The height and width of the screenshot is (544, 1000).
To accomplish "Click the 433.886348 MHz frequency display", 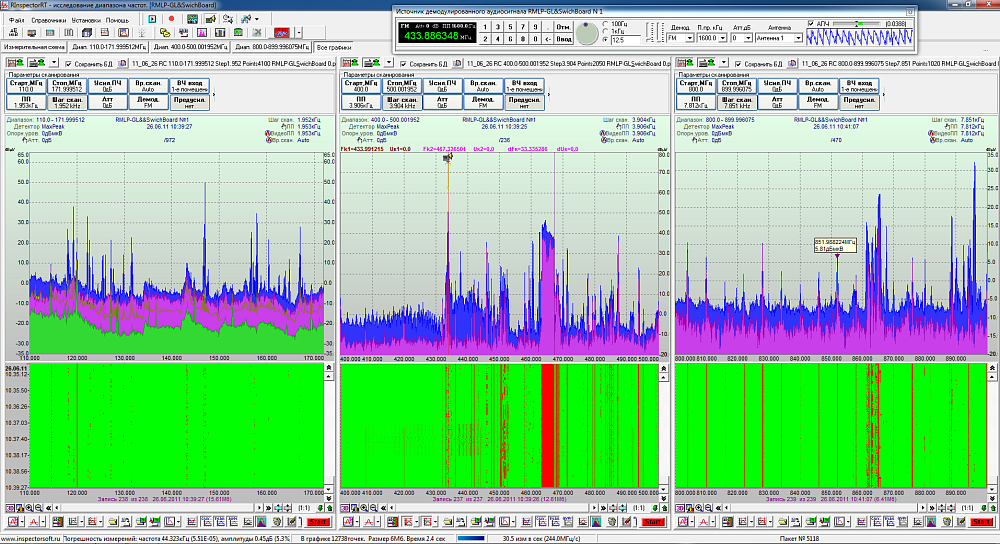I will (x=432, y=35).
